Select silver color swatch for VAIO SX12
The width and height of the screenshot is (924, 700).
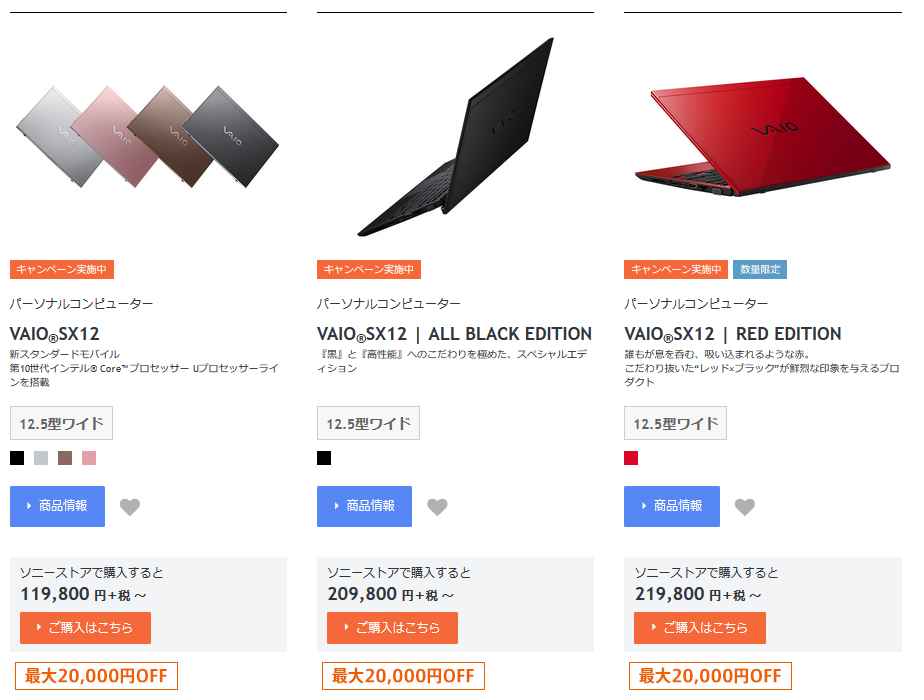point(41,458)
